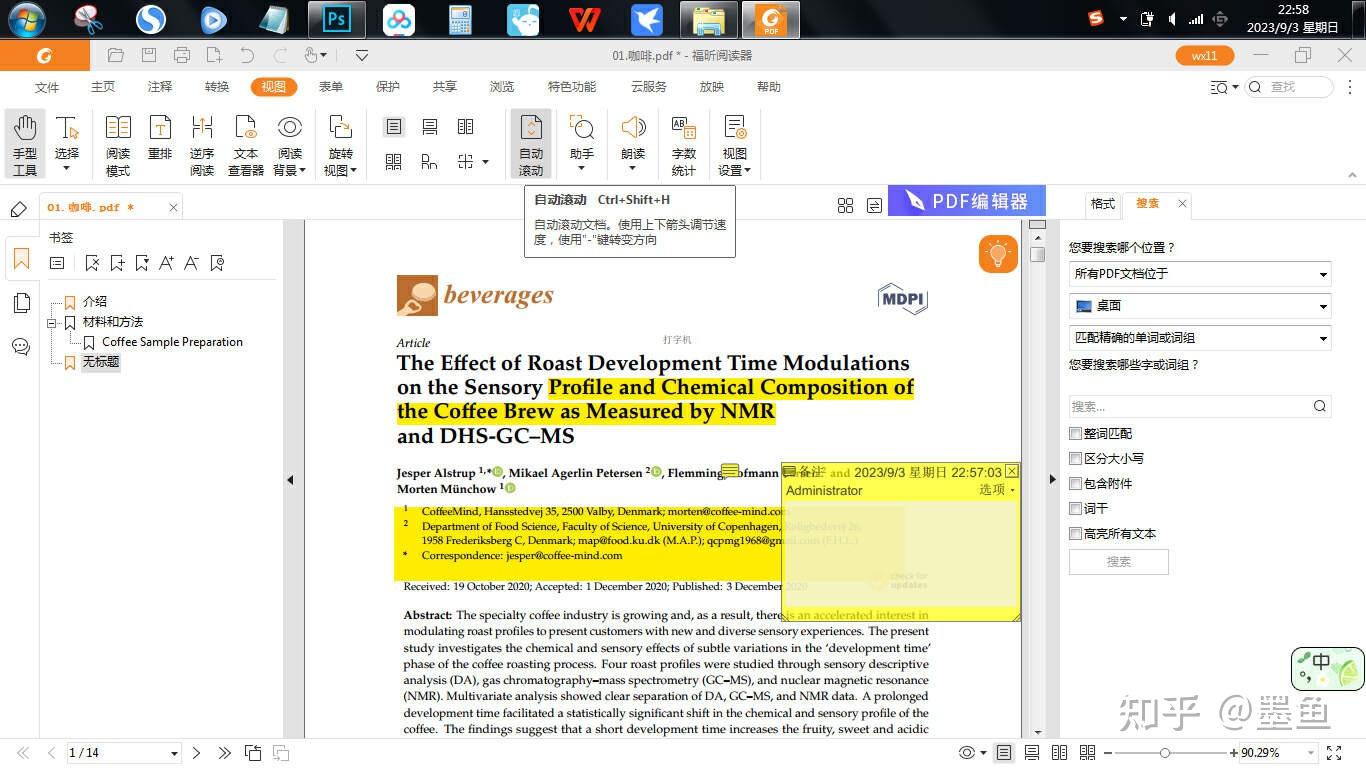Activate 阅读模式 reading mode
The width and height of the screenshot is (1366, 768).
pos(117,140)
